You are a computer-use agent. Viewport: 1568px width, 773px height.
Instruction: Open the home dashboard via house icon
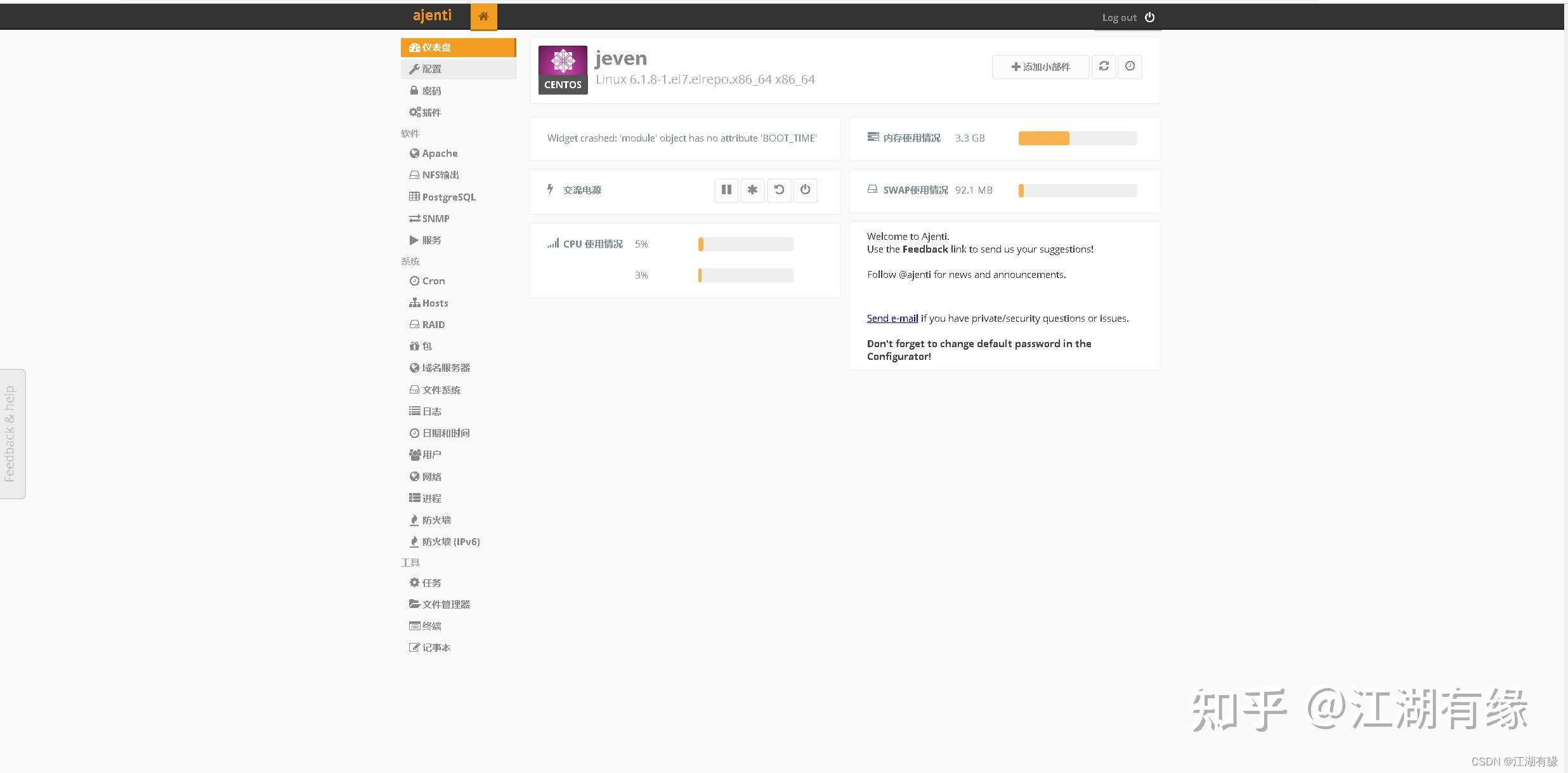click(x=483, y=17)
